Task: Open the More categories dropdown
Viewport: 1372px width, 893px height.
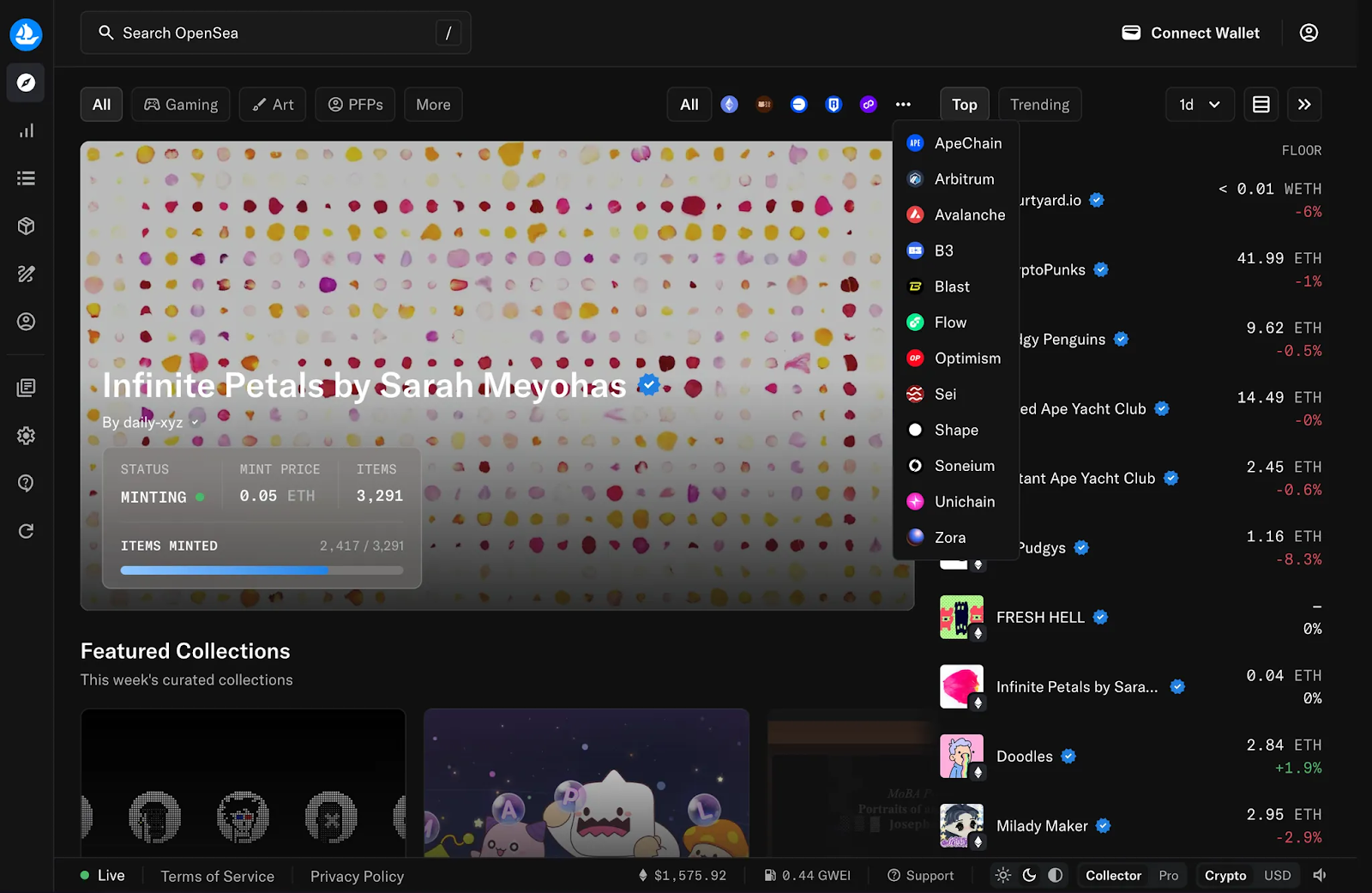Action: (x=433, y=105)
